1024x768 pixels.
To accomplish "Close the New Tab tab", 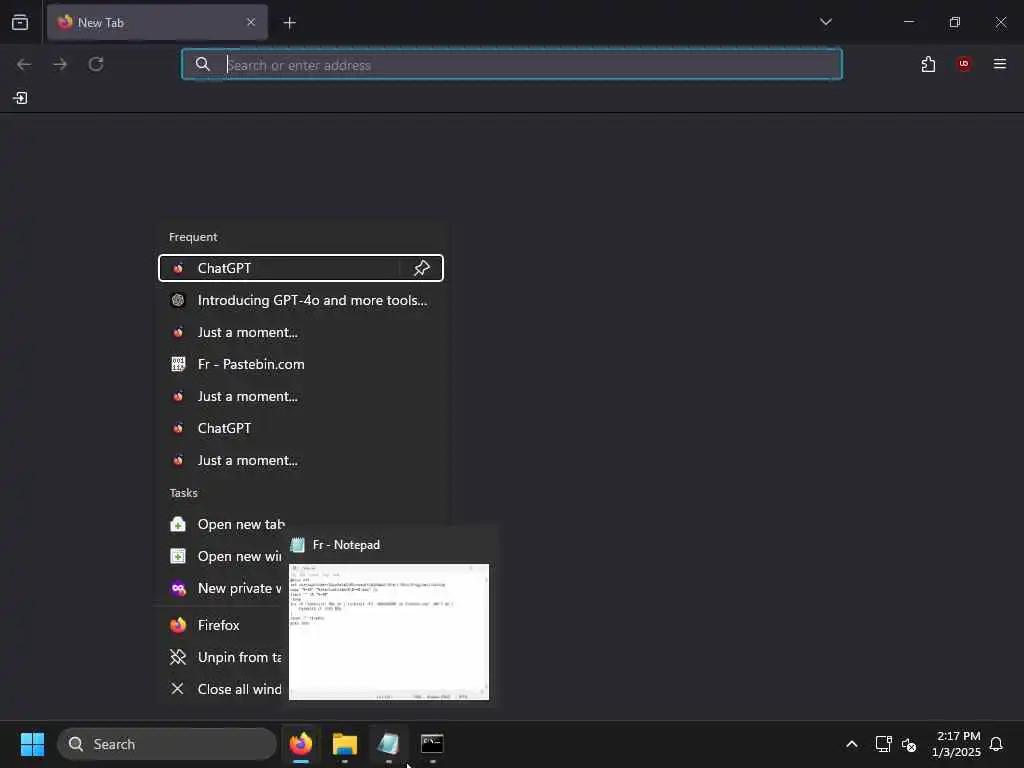I will (x=251, y=22).
